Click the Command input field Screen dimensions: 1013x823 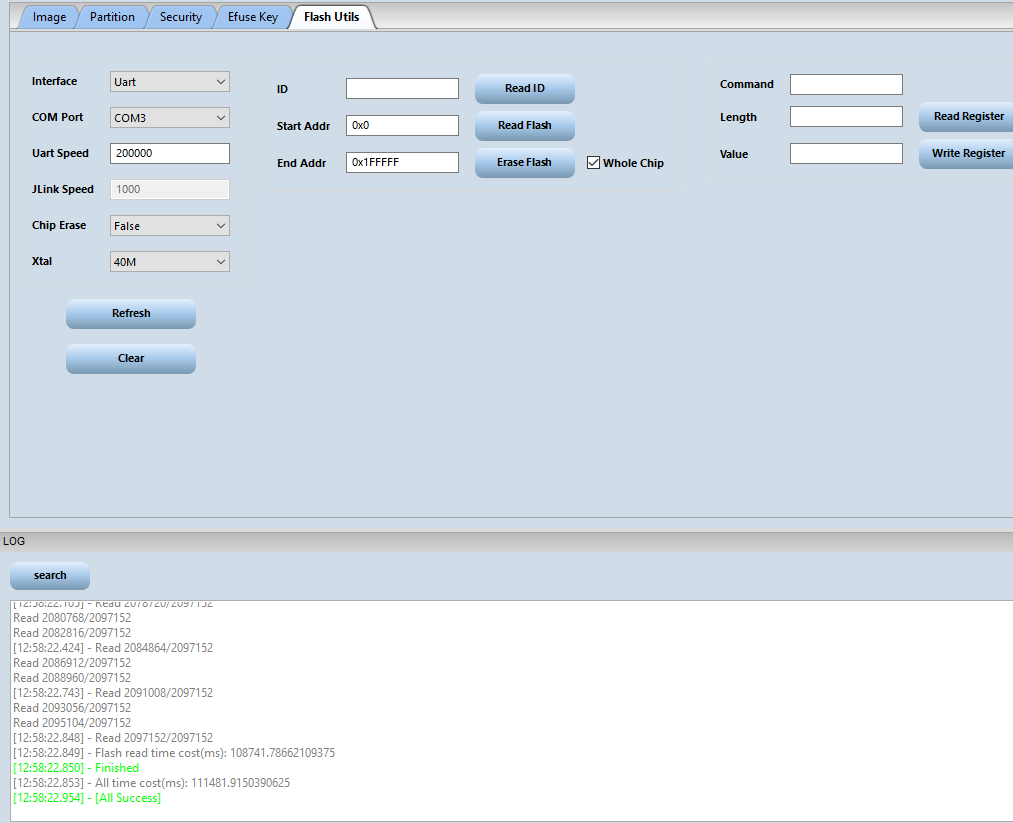point(846,85)
